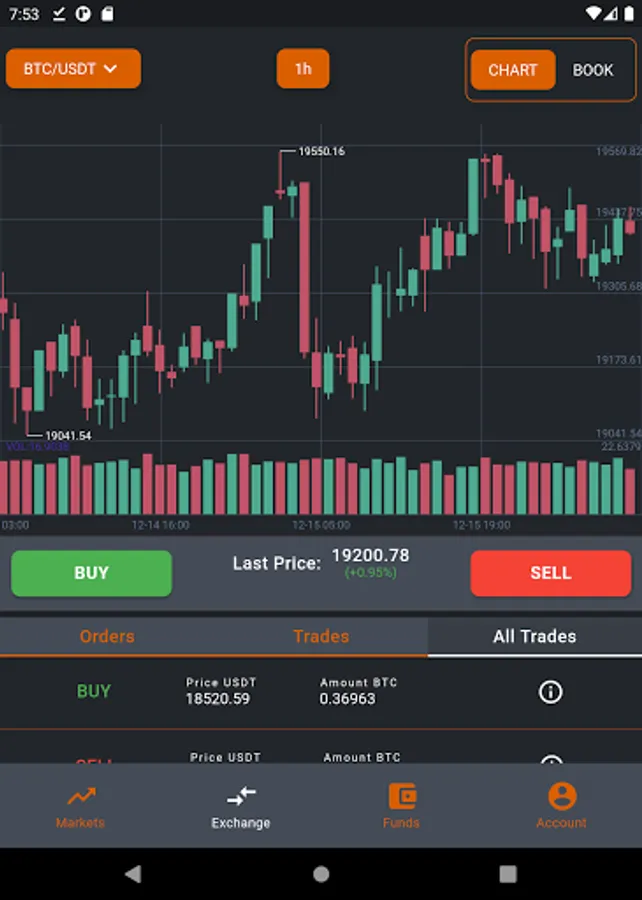Screen dimensions: 642x900
Task: Switch to the All Trades tab
Action: pos(534,636)
